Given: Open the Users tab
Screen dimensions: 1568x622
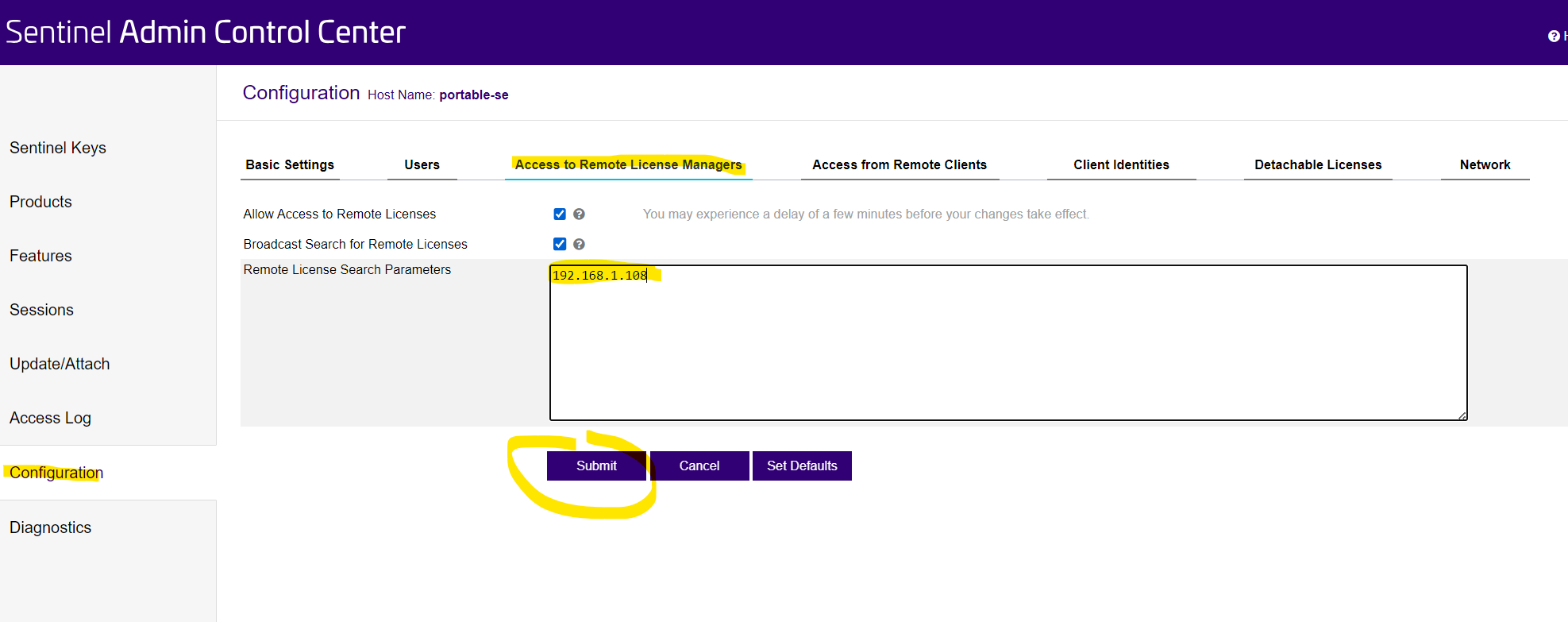Looking at the screenshot, I should pyautogui.click(x=422, y=164).
